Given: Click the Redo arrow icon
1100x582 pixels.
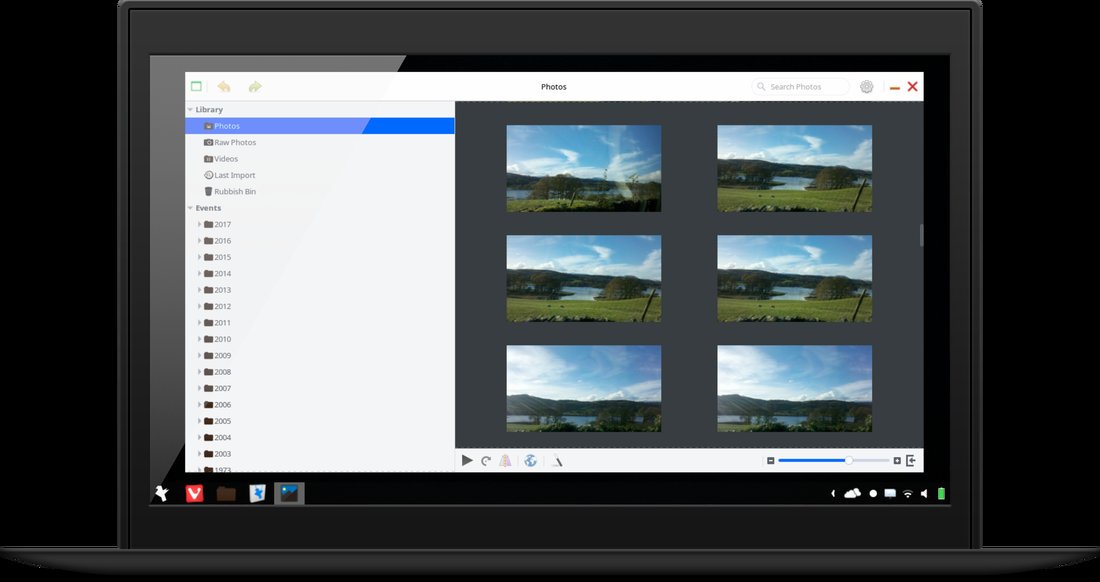Looking at the screenshot, I should pyautogui.click(x=255, y=86).
